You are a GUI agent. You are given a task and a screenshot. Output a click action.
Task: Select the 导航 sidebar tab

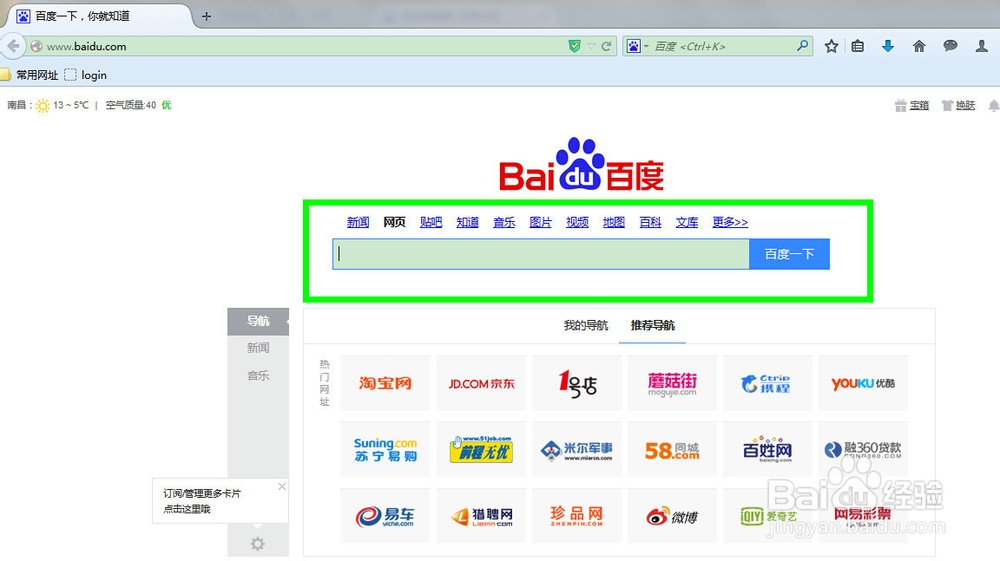[258, 321]
